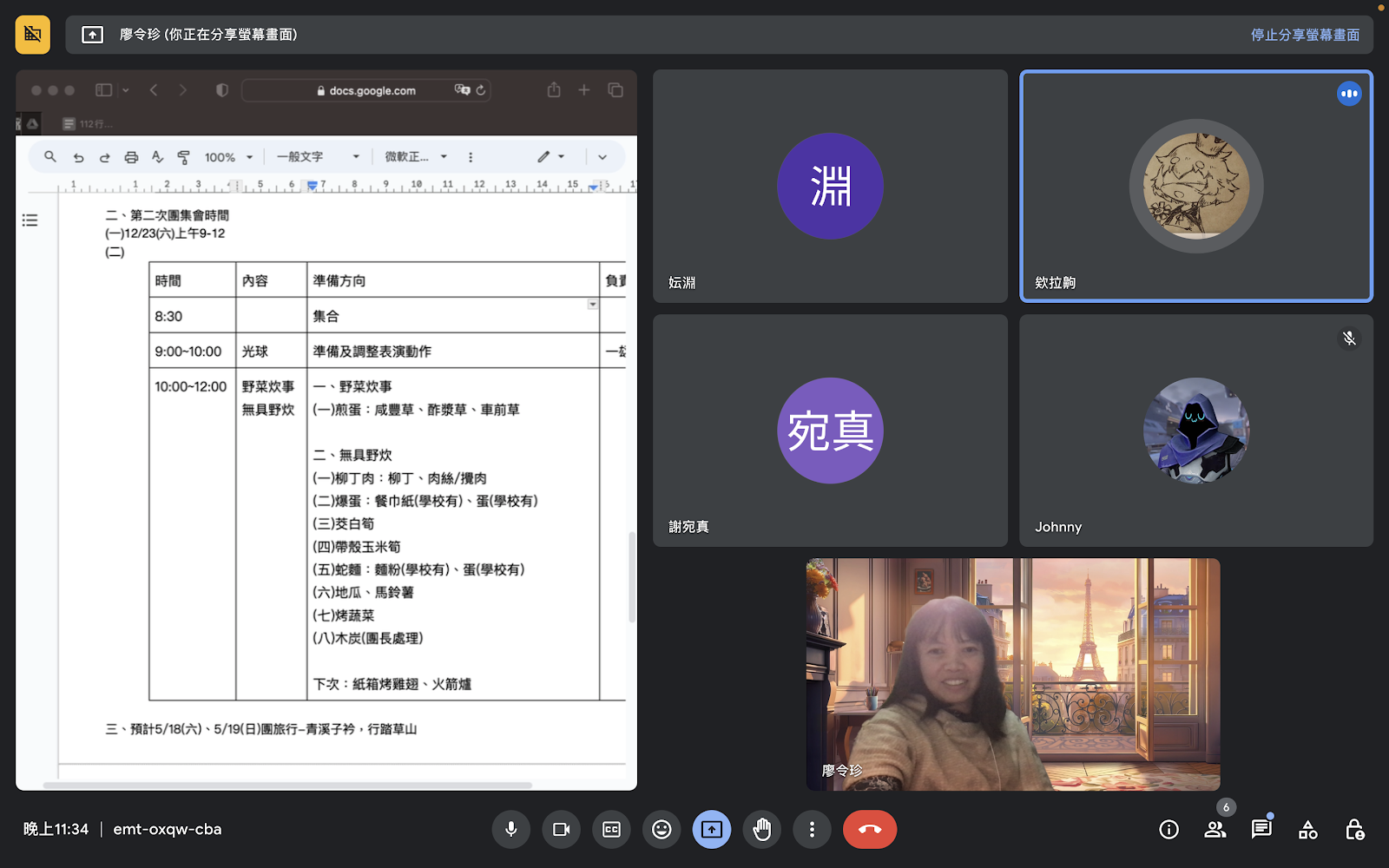Show document outline list icon
Screen dimensions: 1389x868
coord(30,220)
